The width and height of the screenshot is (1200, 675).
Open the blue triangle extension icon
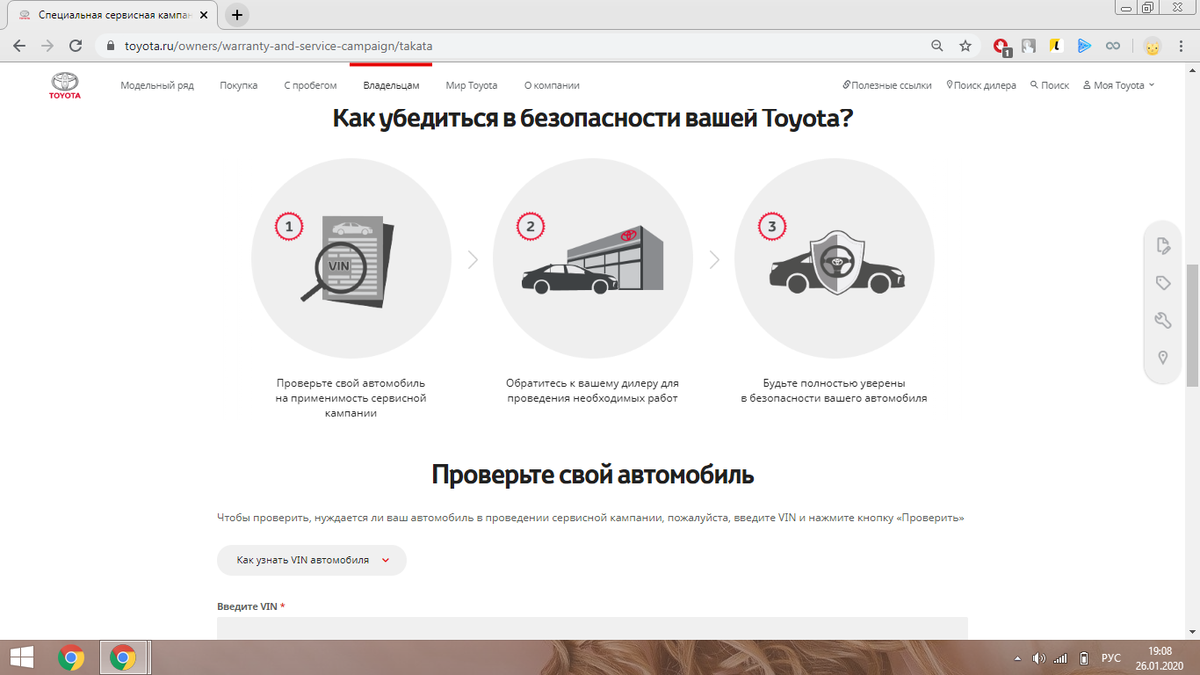[1084, 46]
